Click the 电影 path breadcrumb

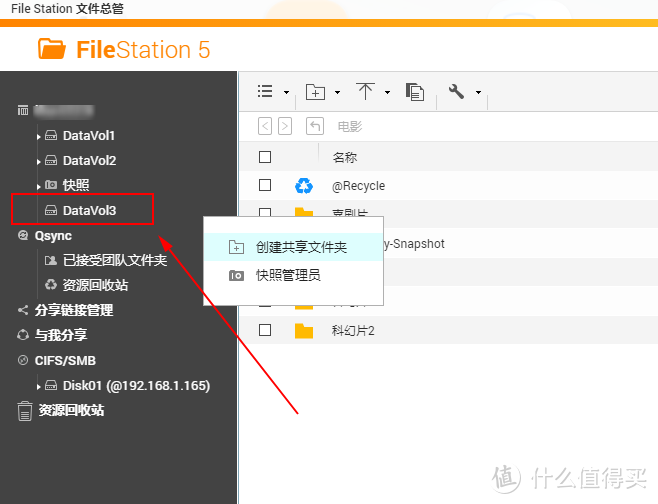point(350,126)
